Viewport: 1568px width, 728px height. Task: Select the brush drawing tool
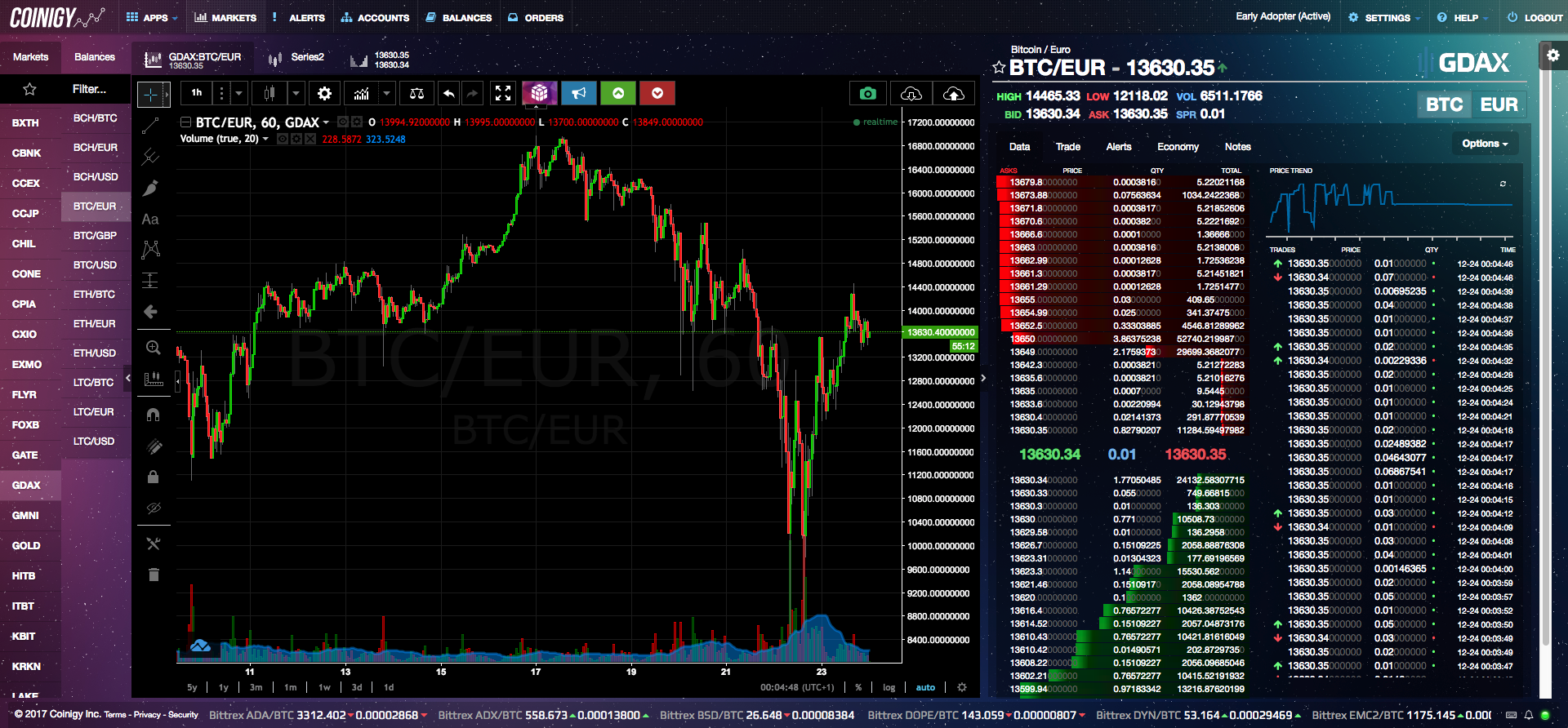(x=150, y=189)
